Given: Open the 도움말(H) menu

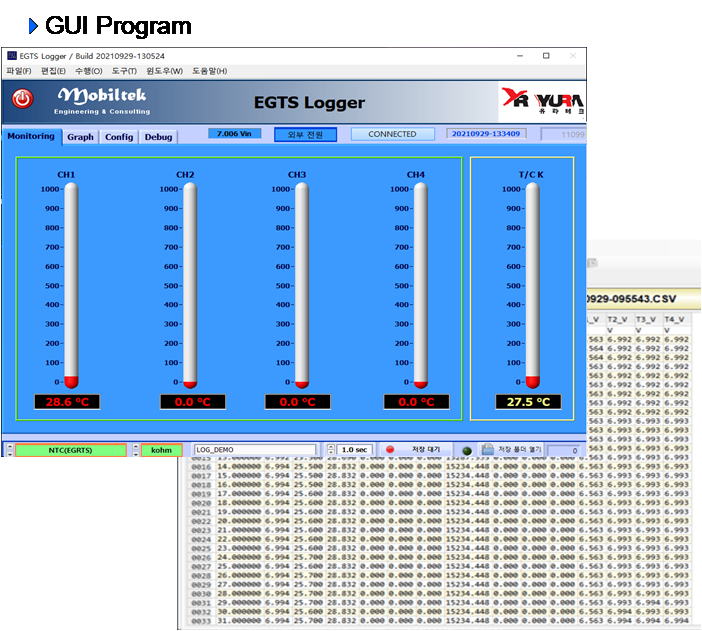Looking at the screenshot, I should [x=210, y=71].
